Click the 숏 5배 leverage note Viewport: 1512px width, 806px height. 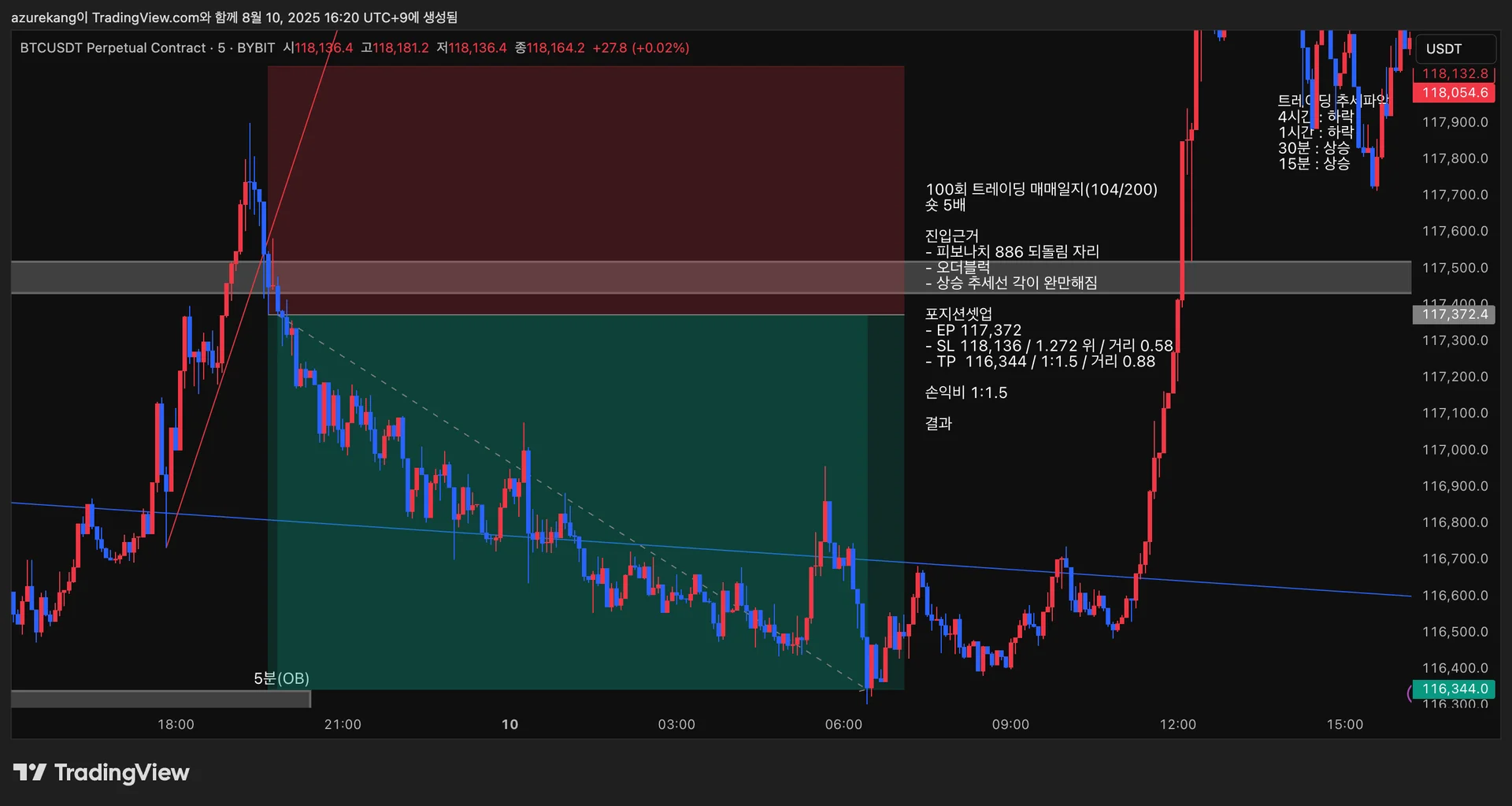click(x=945, y=205)
